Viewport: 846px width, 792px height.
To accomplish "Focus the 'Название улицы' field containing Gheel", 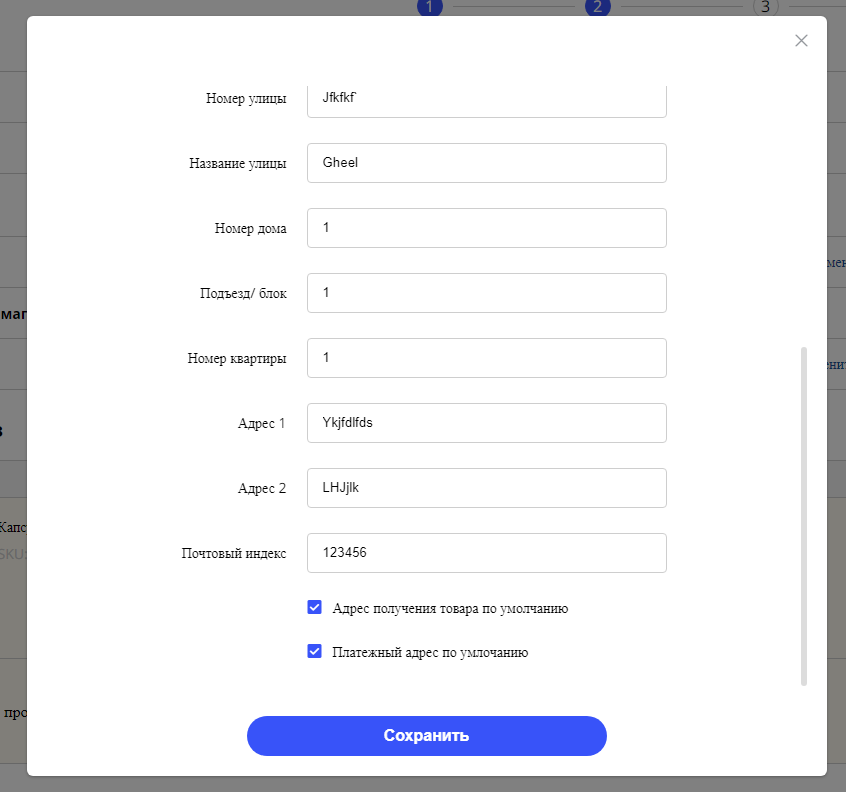I will click(486, 163).
